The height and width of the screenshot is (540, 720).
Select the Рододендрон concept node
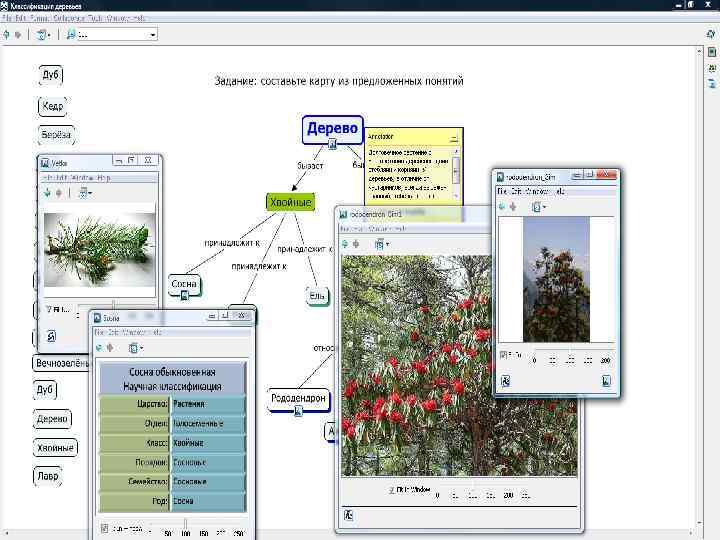298,398
